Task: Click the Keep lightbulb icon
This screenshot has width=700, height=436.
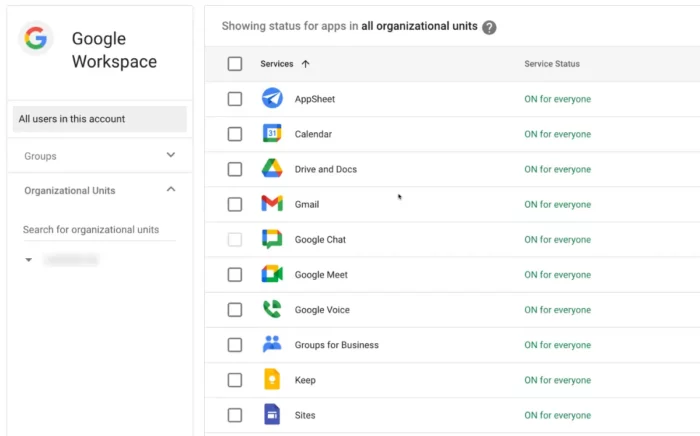Action: click(272, 379)
